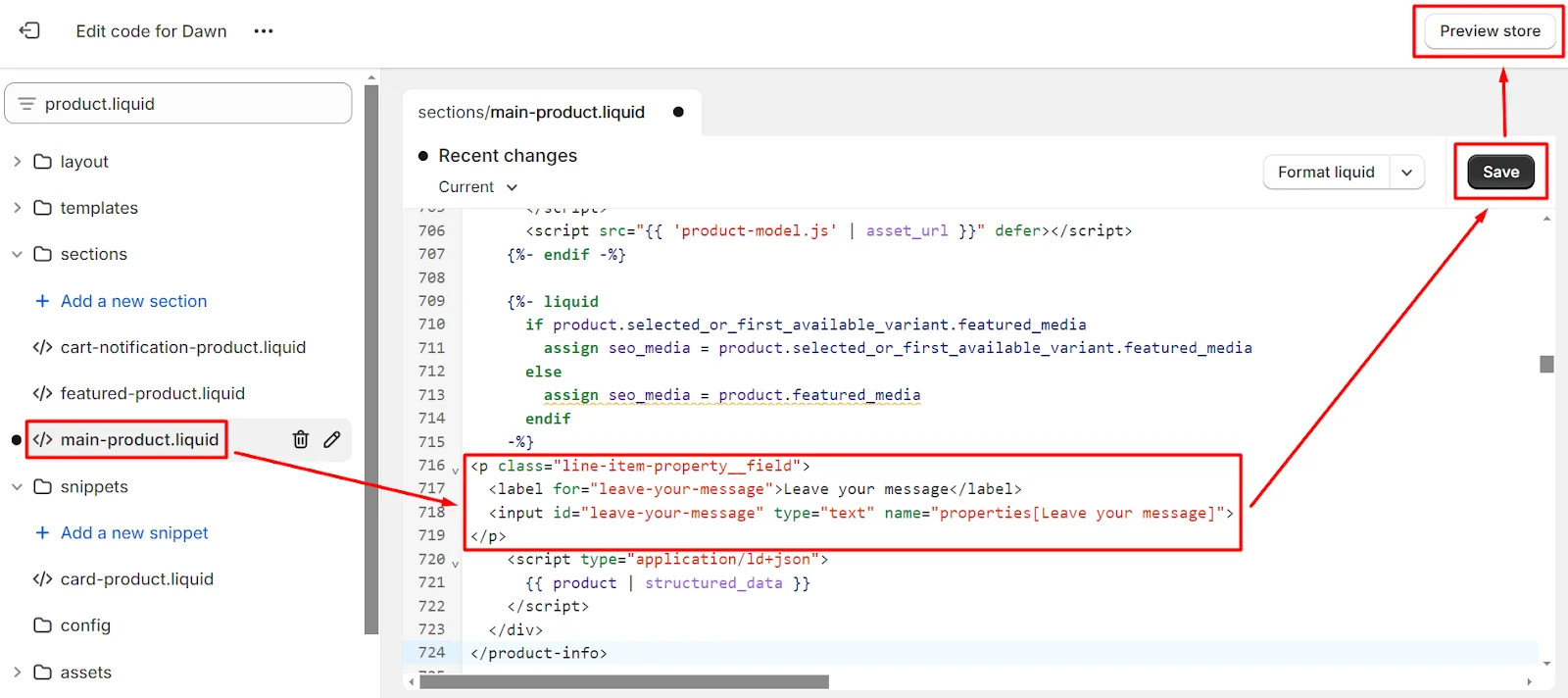This screenshot has width=1568, height=698.
Task: Click line number 724 in gutter
Action: (x=431, y=653)
